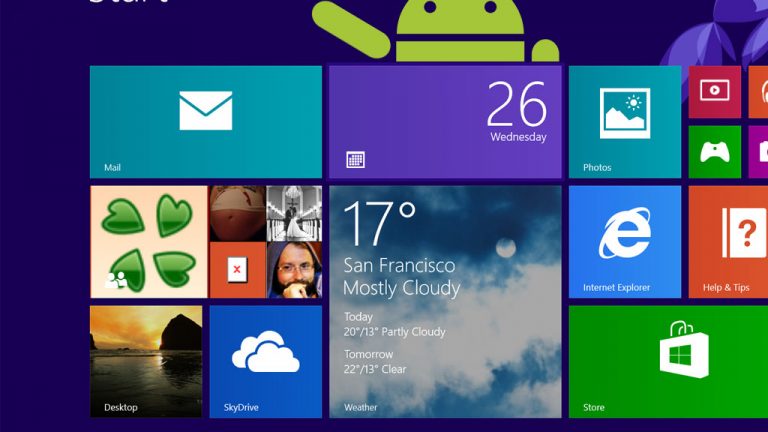Viewport: 768px width, 432px height.
Task: Click the bearded man contact photo
Action: point(294,271)
